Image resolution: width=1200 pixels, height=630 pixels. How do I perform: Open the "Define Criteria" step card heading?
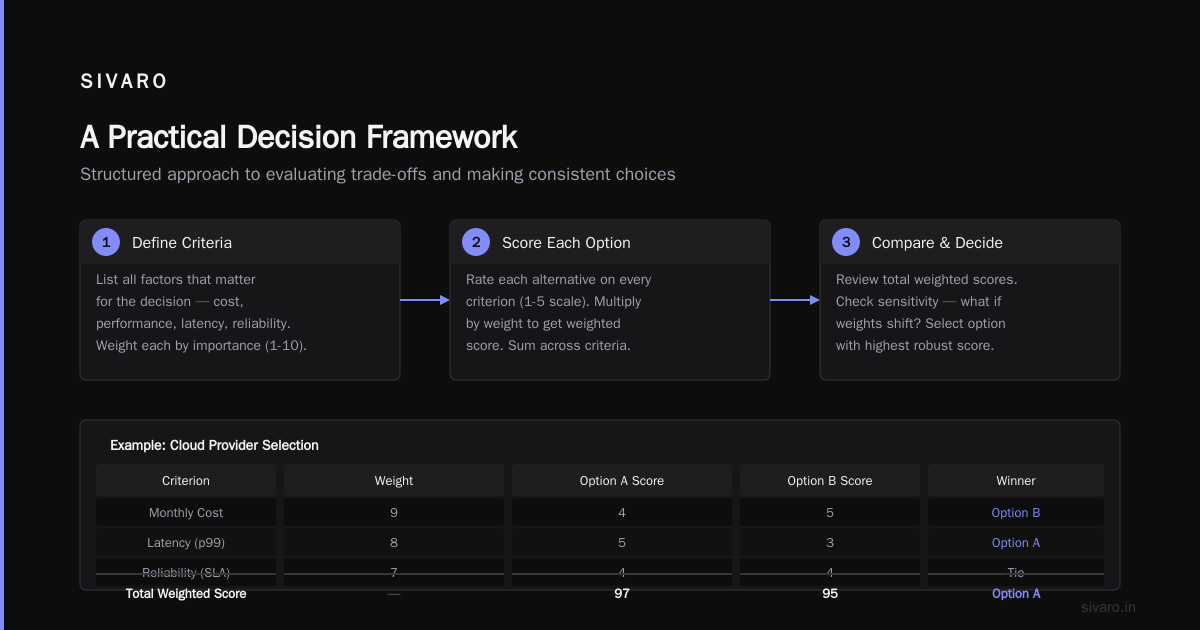tap(182, 242)
